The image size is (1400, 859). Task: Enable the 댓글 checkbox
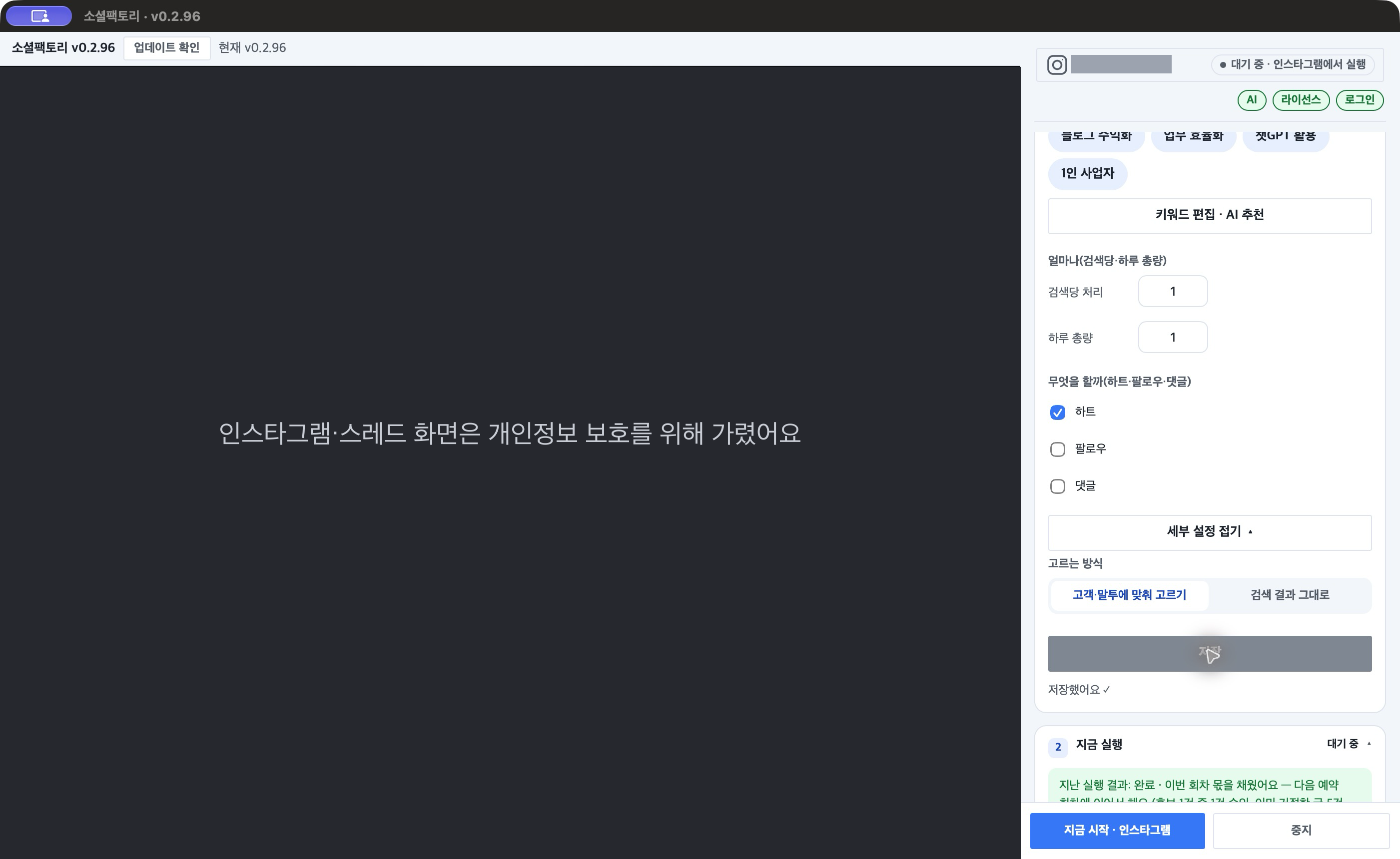(x=1057, y=486)
